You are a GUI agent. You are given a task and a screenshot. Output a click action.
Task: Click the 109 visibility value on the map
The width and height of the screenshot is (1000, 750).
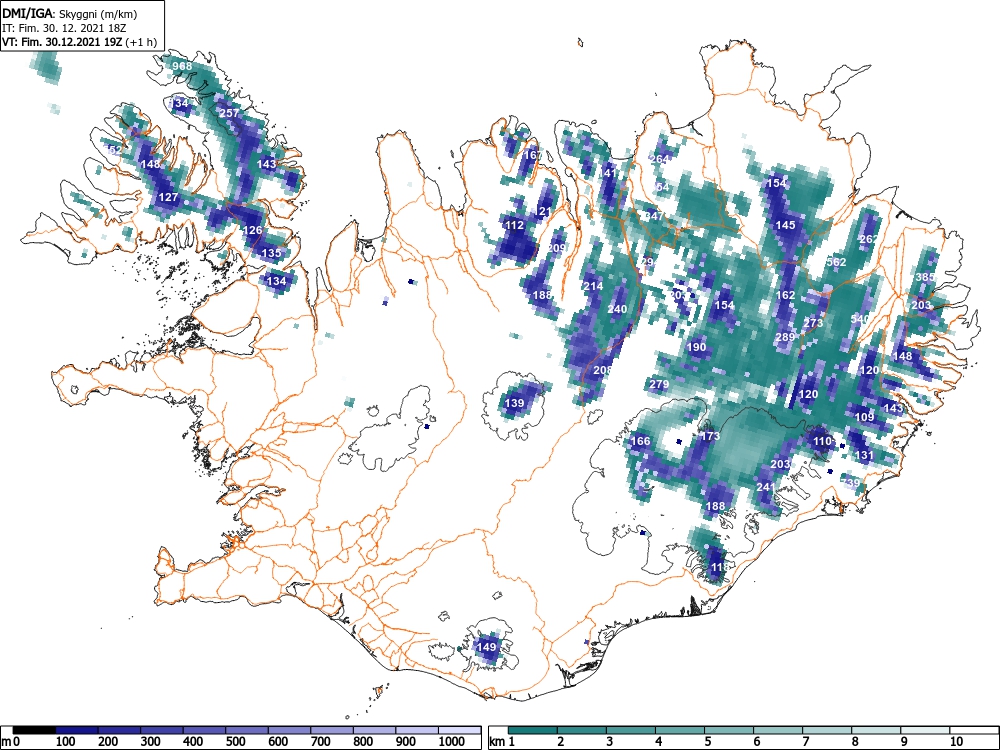pyautogui.click(x=864, y=417)
